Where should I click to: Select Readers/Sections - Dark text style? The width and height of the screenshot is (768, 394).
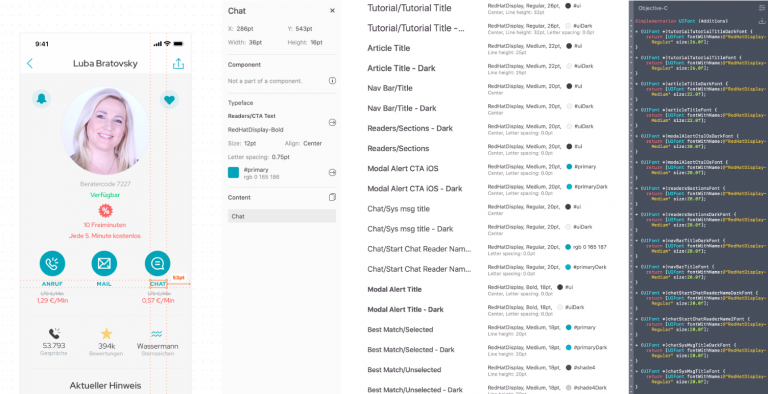(x=410, y=128)
